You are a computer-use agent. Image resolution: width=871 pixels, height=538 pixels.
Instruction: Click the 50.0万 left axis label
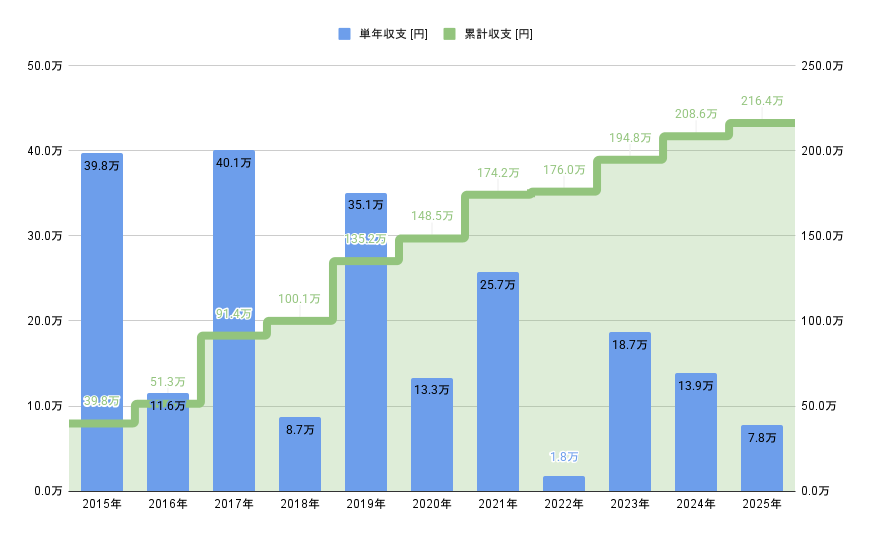point(45,66)
